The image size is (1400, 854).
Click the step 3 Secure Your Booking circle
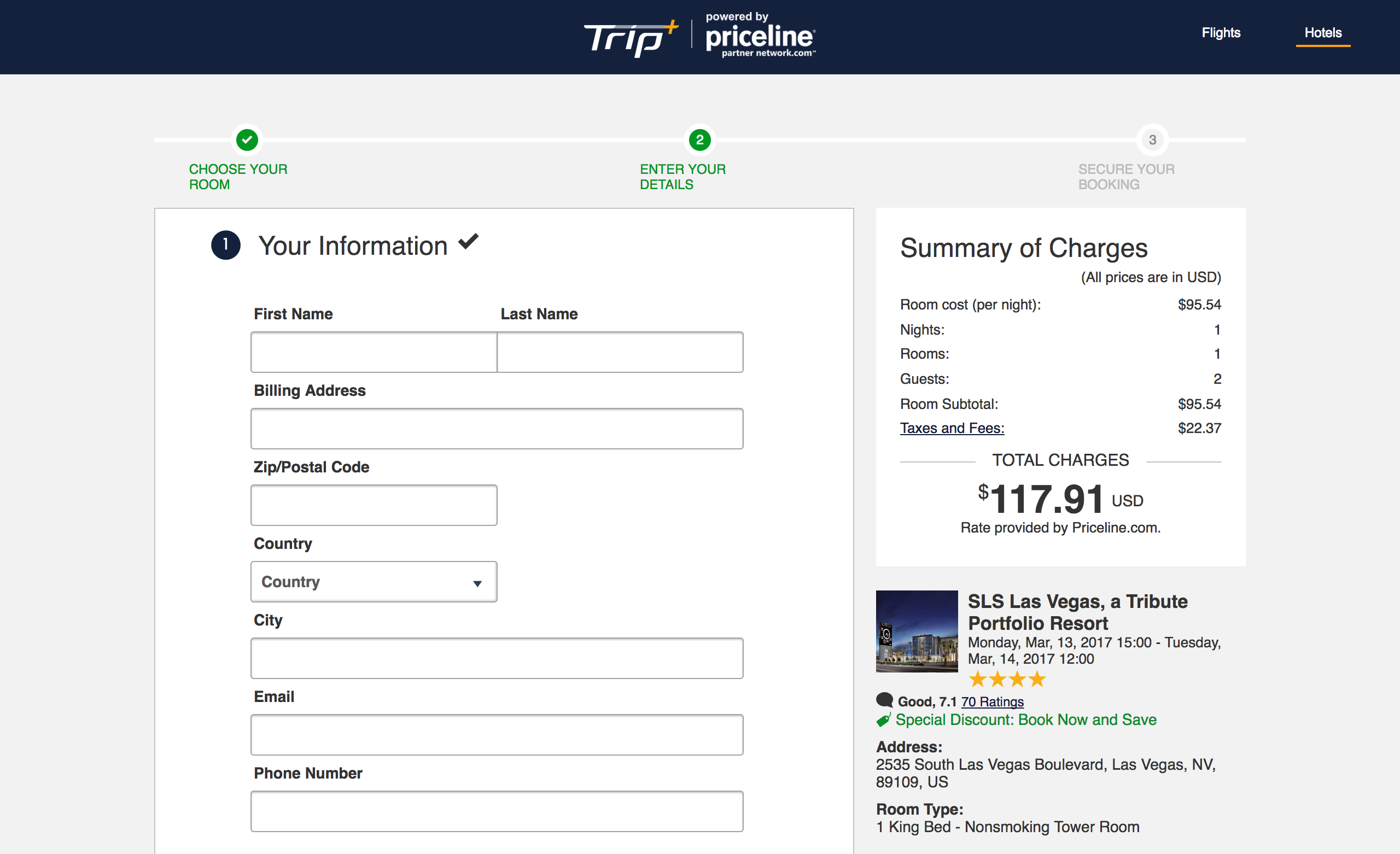coord(1152,140)
